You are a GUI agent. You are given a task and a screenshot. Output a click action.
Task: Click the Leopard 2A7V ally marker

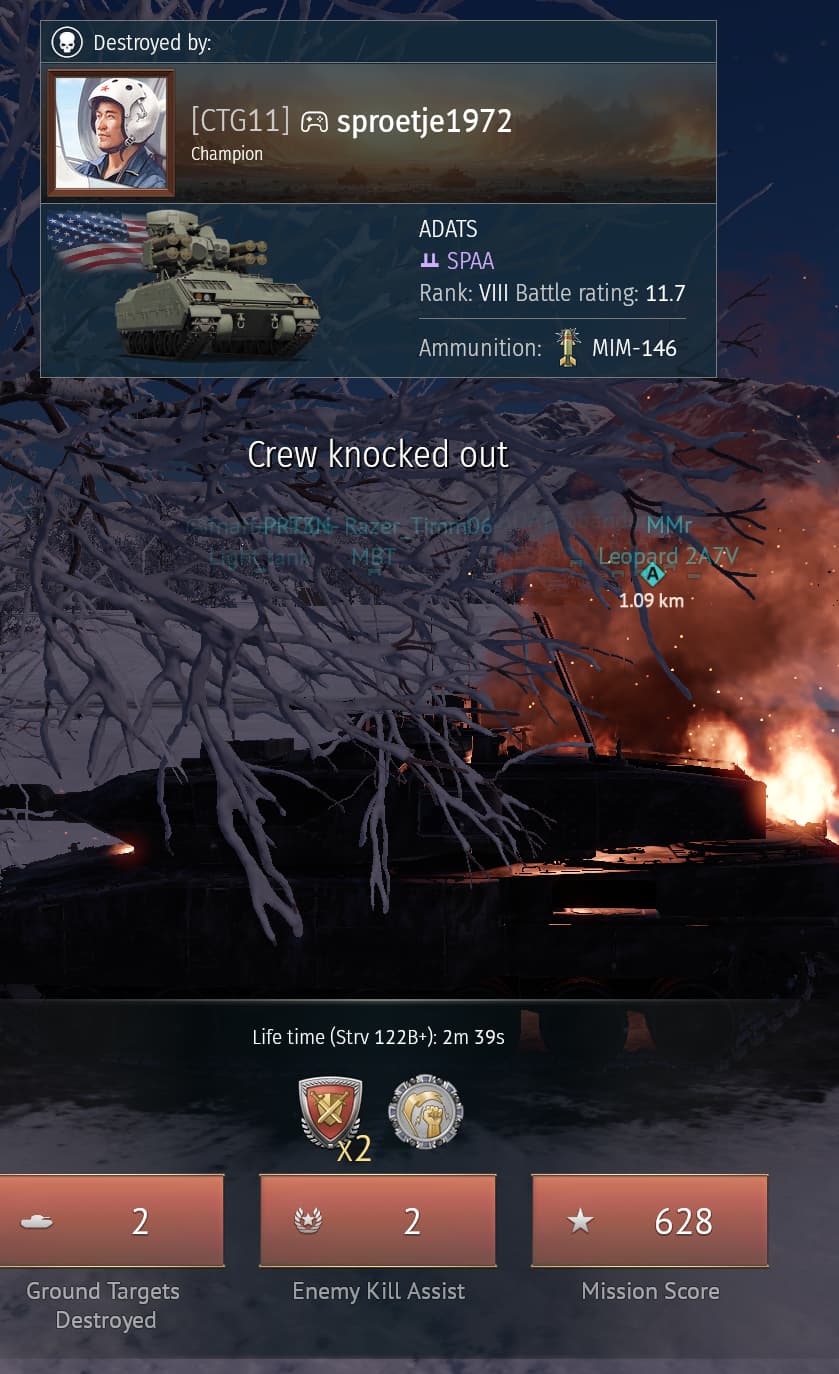[x=652, y=574]
